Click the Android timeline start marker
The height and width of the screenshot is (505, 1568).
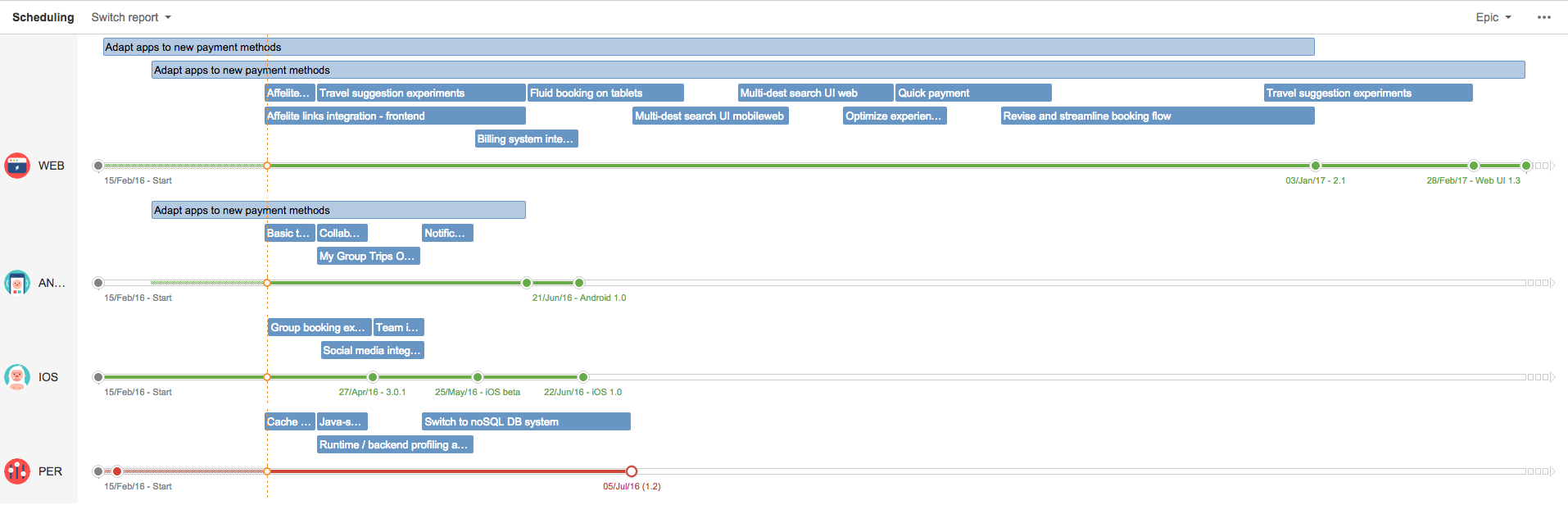(98, 283)
